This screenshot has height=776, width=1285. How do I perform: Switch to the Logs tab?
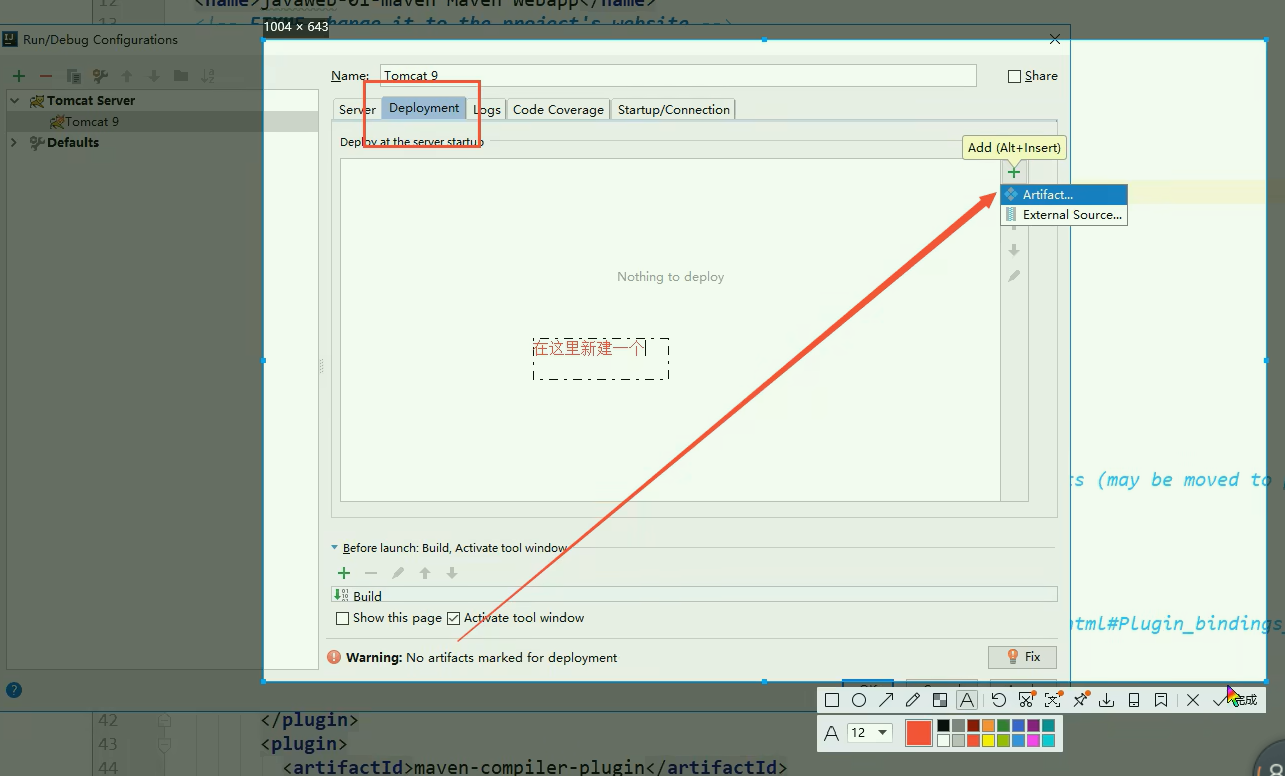pos(487,110)
